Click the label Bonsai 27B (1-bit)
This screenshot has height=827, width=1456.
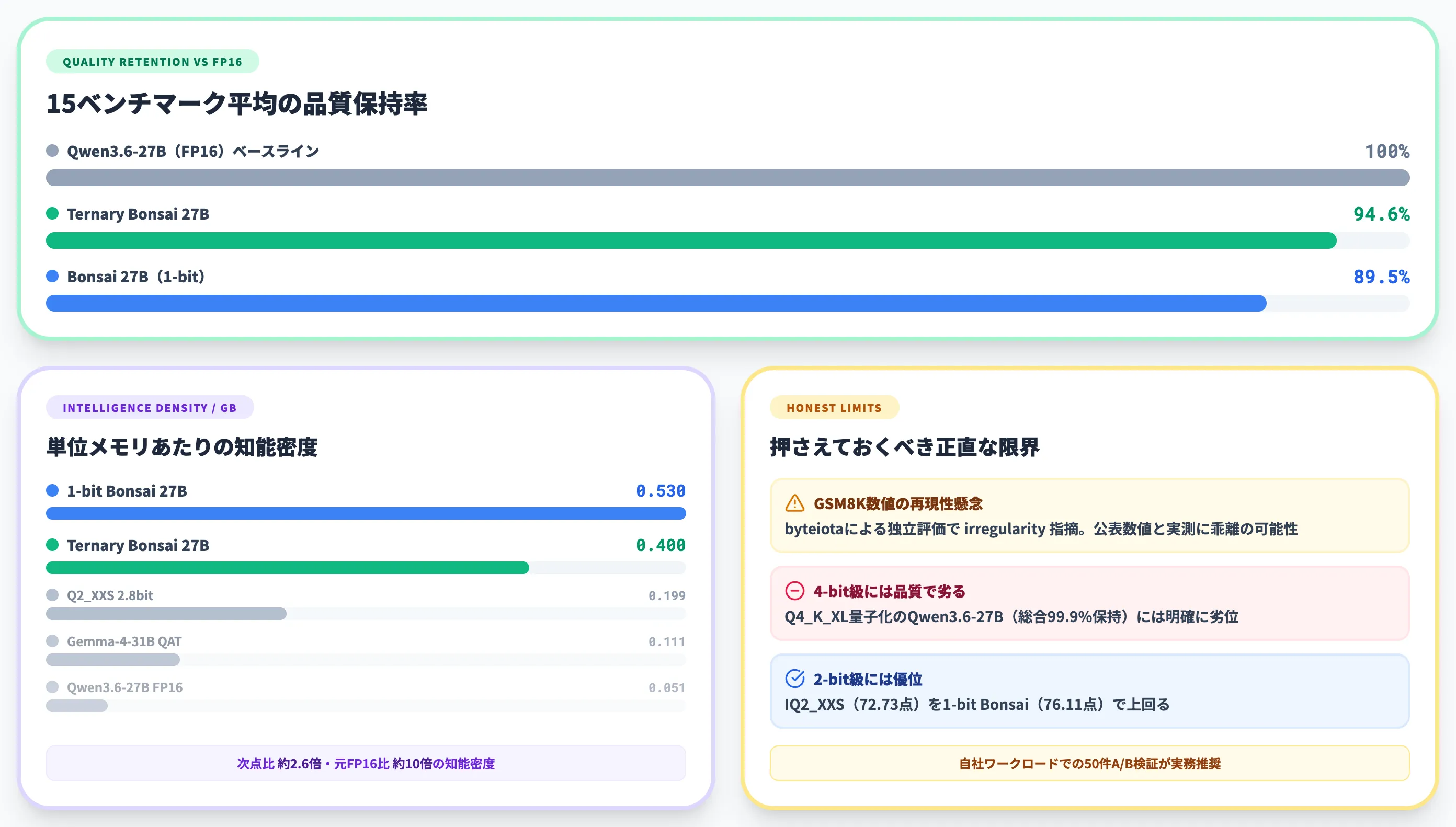[136, 277]
